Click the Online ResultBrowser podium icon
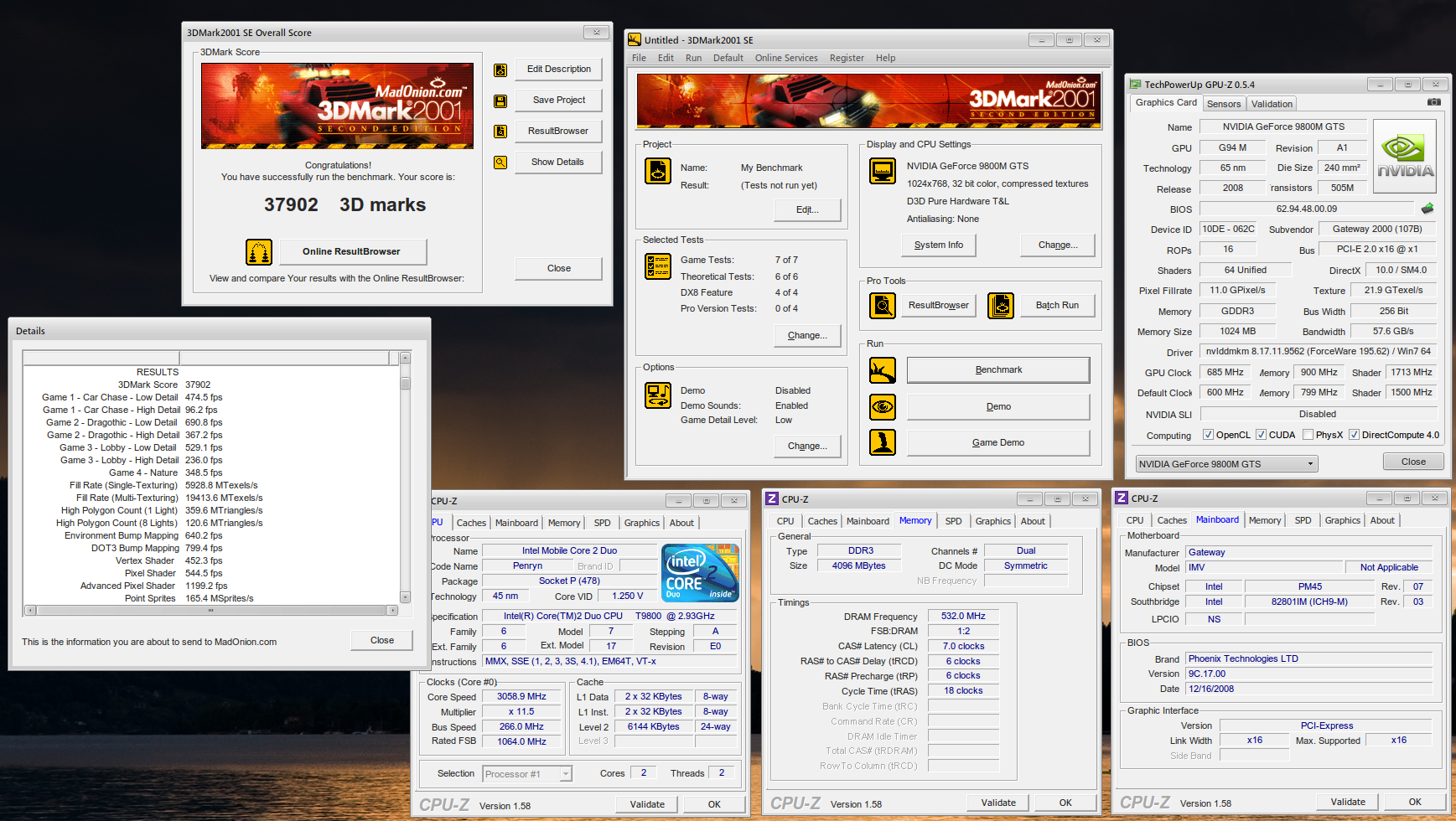The height and width of the screenshot is (821, 1456). click(x=259, y=252)
